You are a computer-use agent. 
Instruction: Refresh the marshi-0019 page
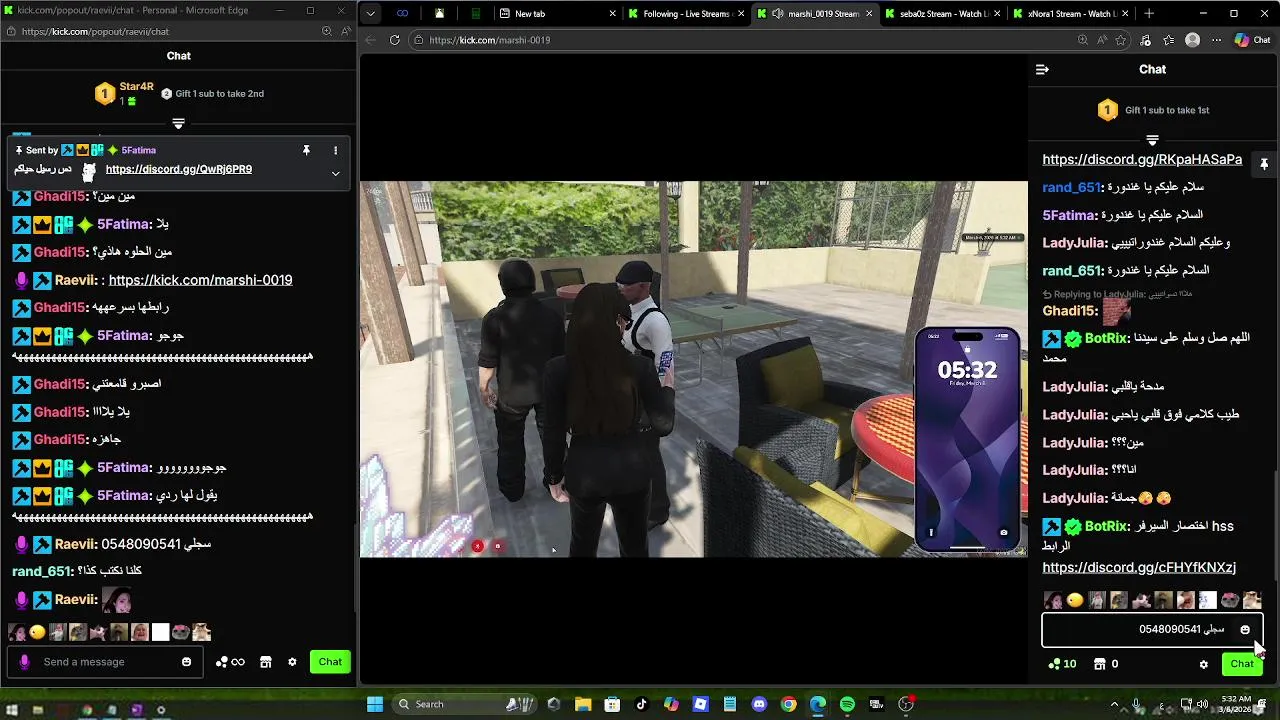coord(395,40)
